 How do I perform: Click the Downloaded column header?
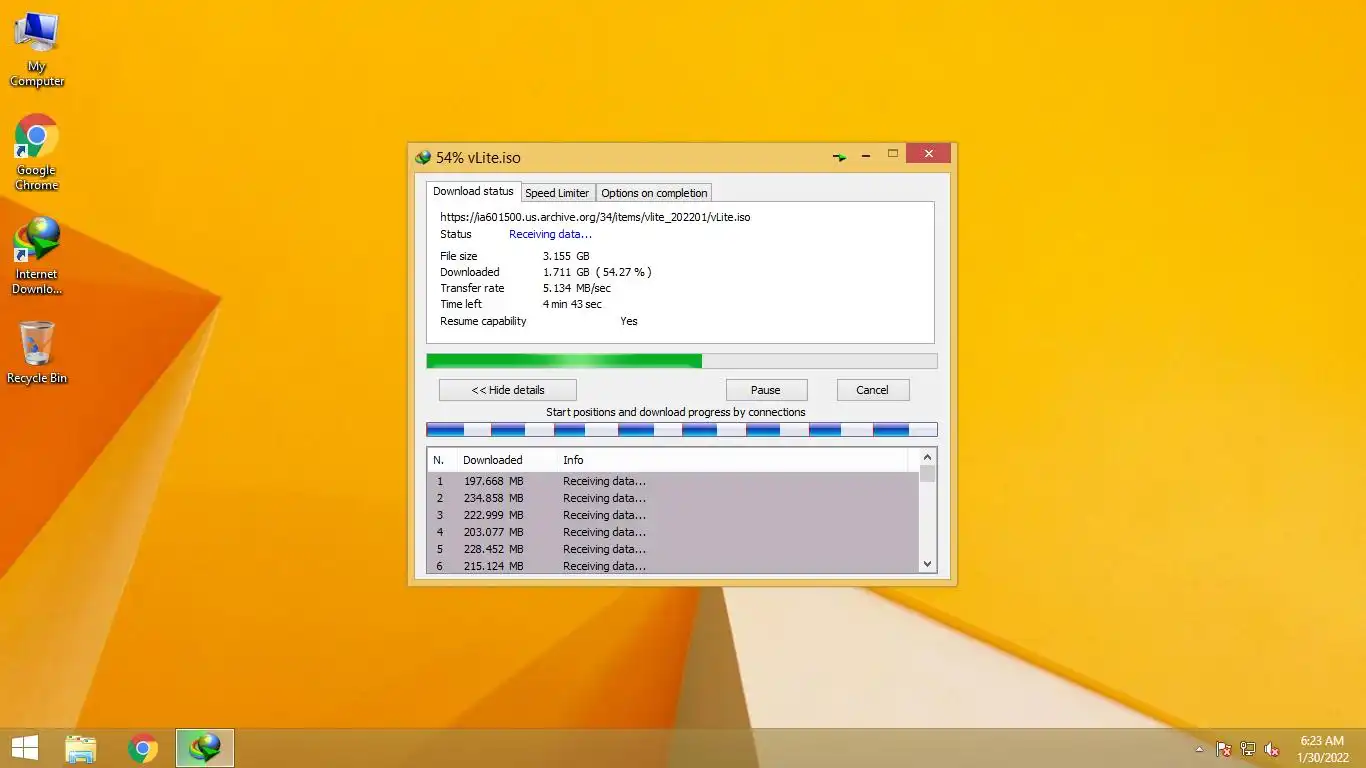click(x=506, y=460)
